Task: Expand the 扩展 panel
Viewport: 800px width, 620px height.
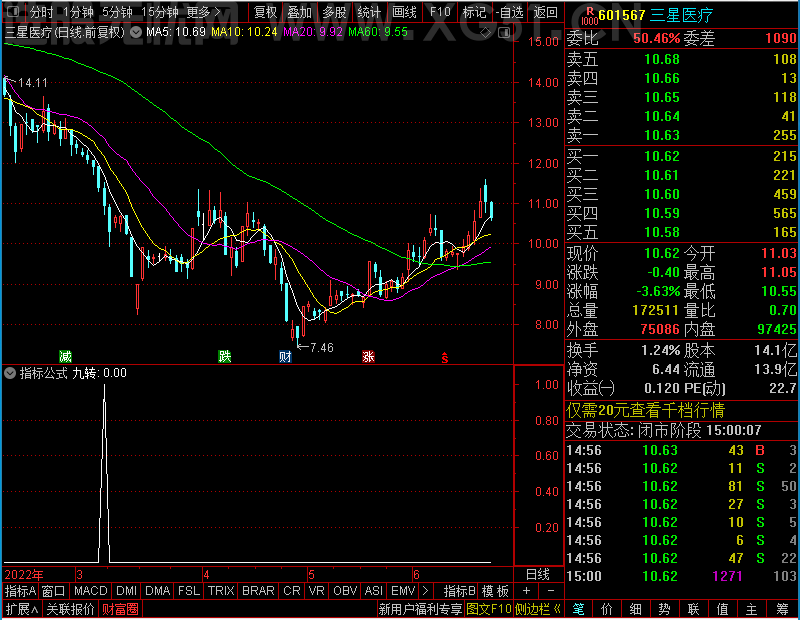Action: pyautogui.click(x=22, y=609)
